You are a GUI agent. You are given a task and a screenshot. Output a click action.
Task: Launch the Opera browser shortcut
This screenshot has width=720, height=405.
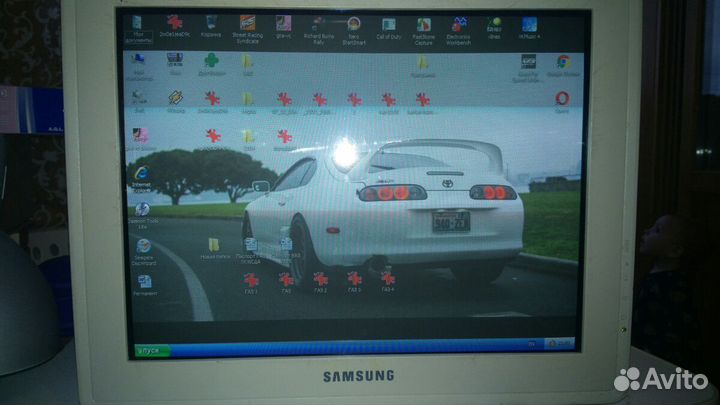(562, 102)
